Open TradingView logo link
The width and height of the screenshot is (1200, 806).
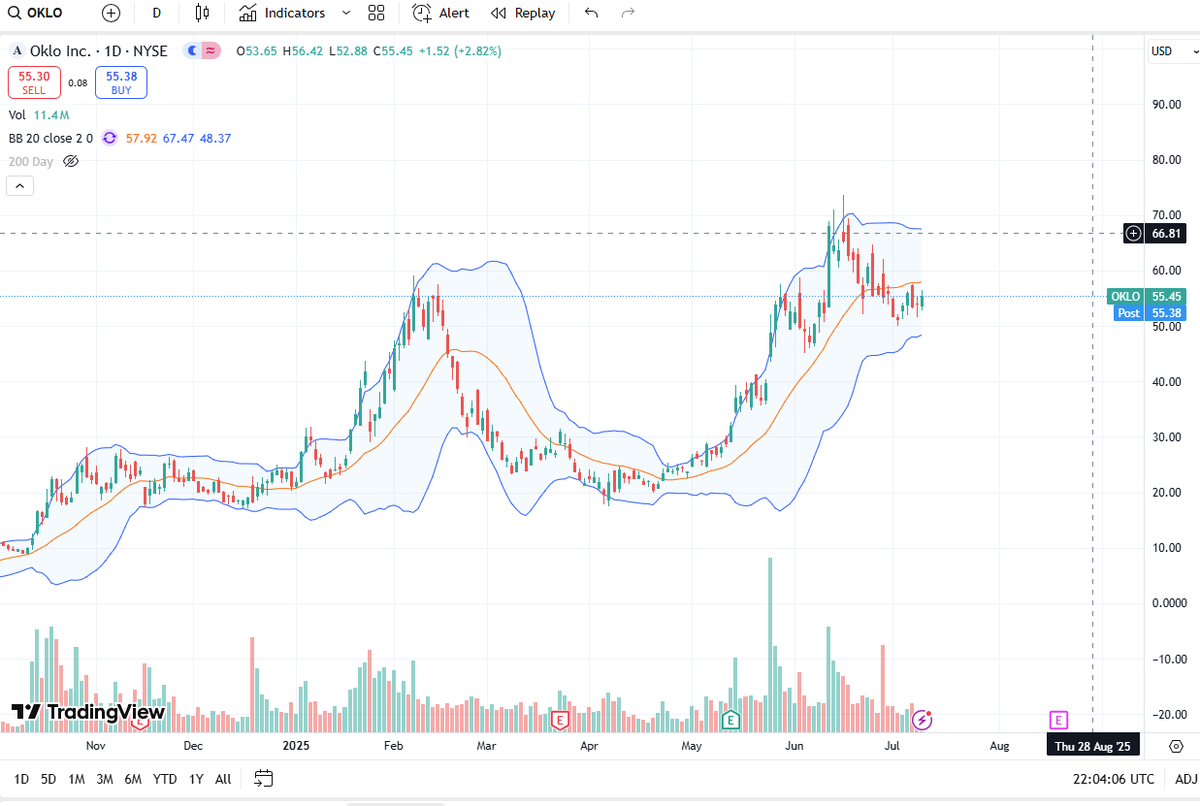coord(88,712)
